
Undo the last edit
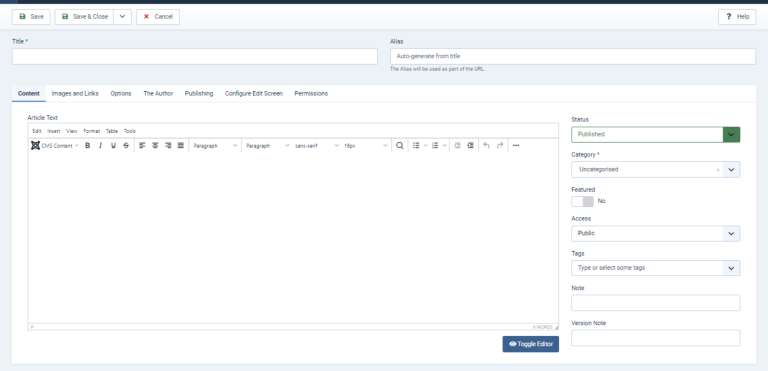486,146
